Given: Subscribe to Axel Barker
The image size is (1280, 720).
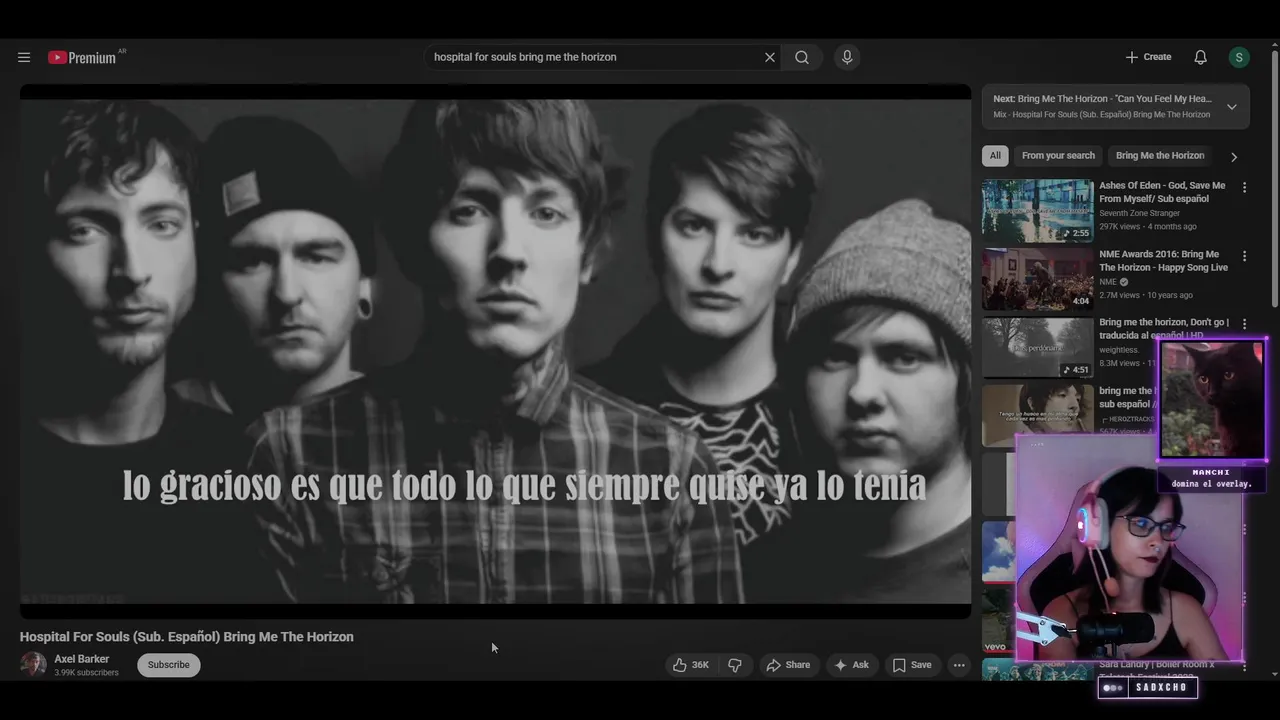Looking at the screenshot, I should click(x=169, y=665).
